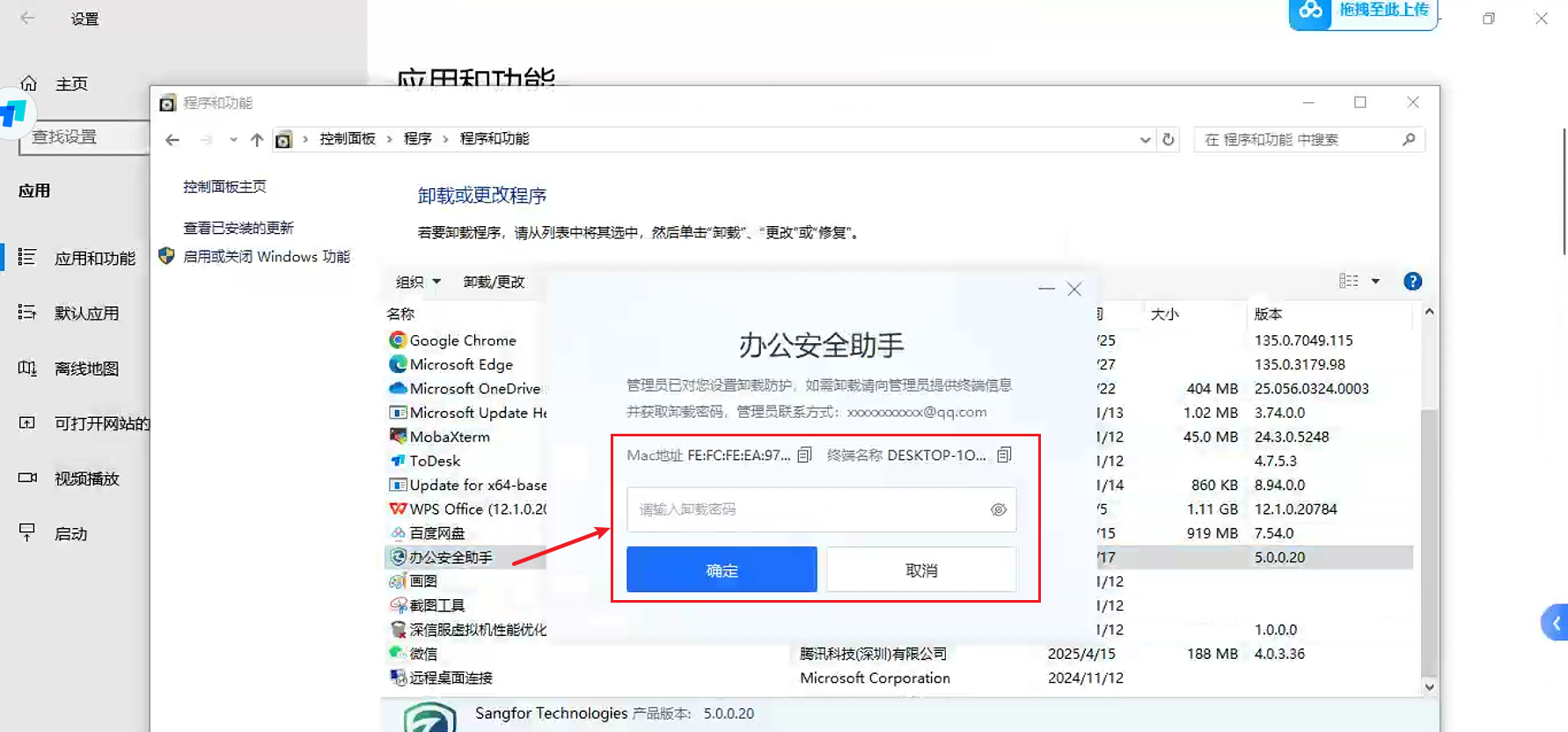Sort by 名称 column header
1568x732 pixels.
[400, 314]
